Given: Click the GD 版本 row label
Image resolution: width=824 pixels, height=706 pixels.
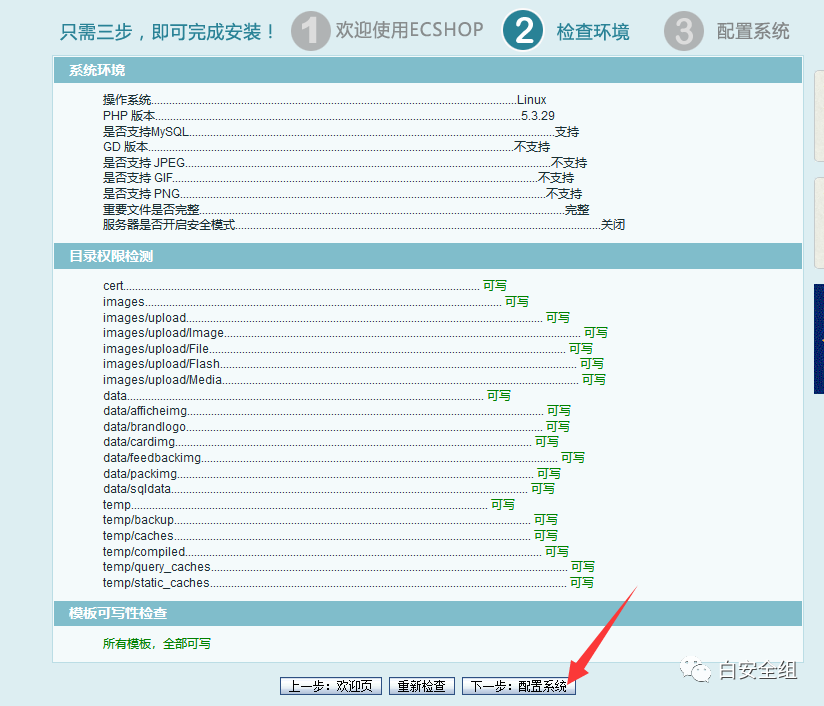Looking at the screenshot, I should [x=126, y=147].
